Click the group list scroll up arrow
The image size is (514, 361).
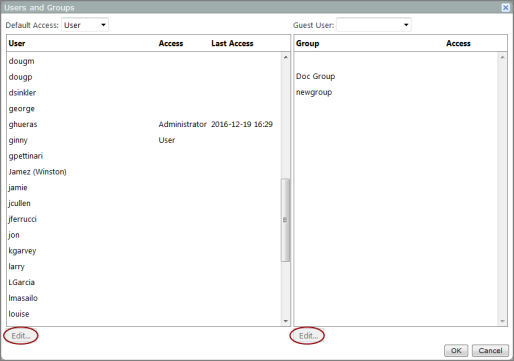[x=502, y=57]
